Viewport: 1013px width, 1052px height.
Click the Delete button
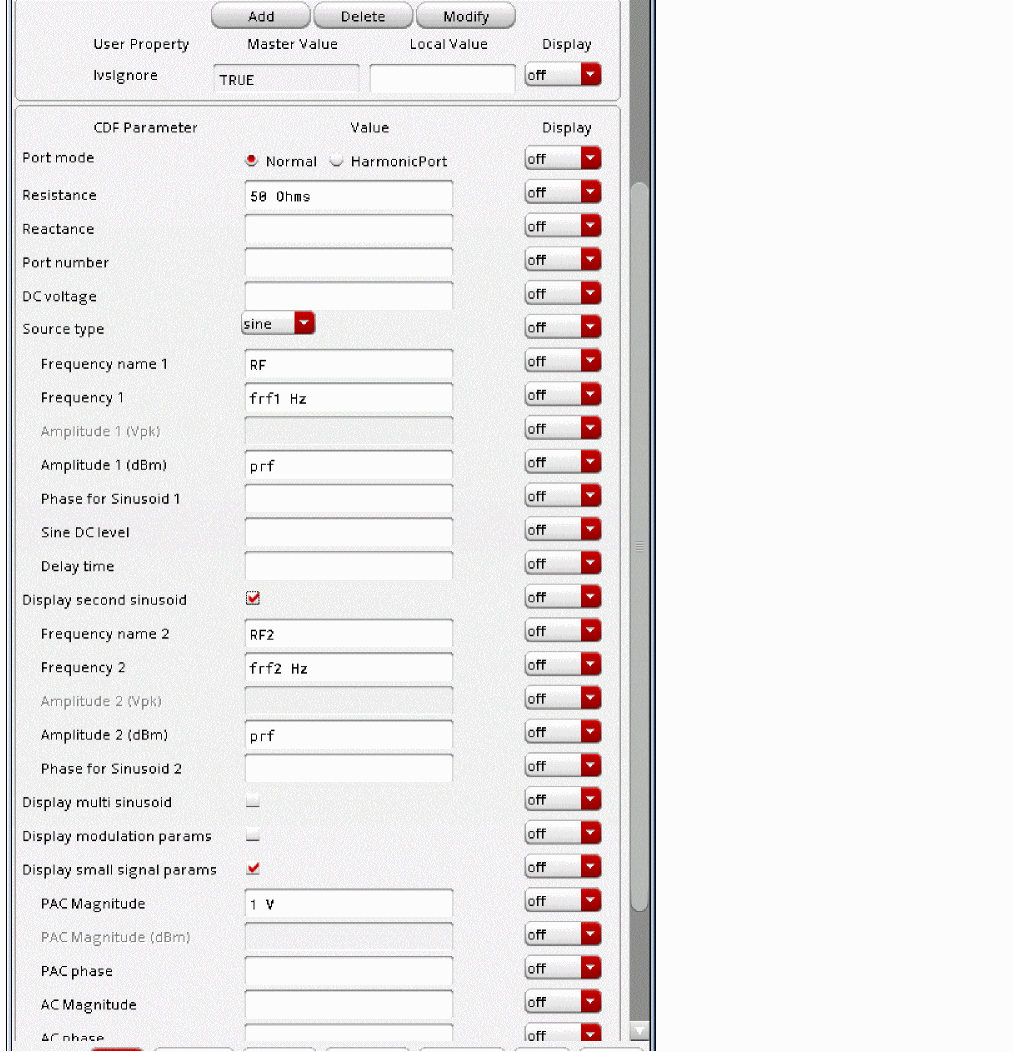click(363, 15)
